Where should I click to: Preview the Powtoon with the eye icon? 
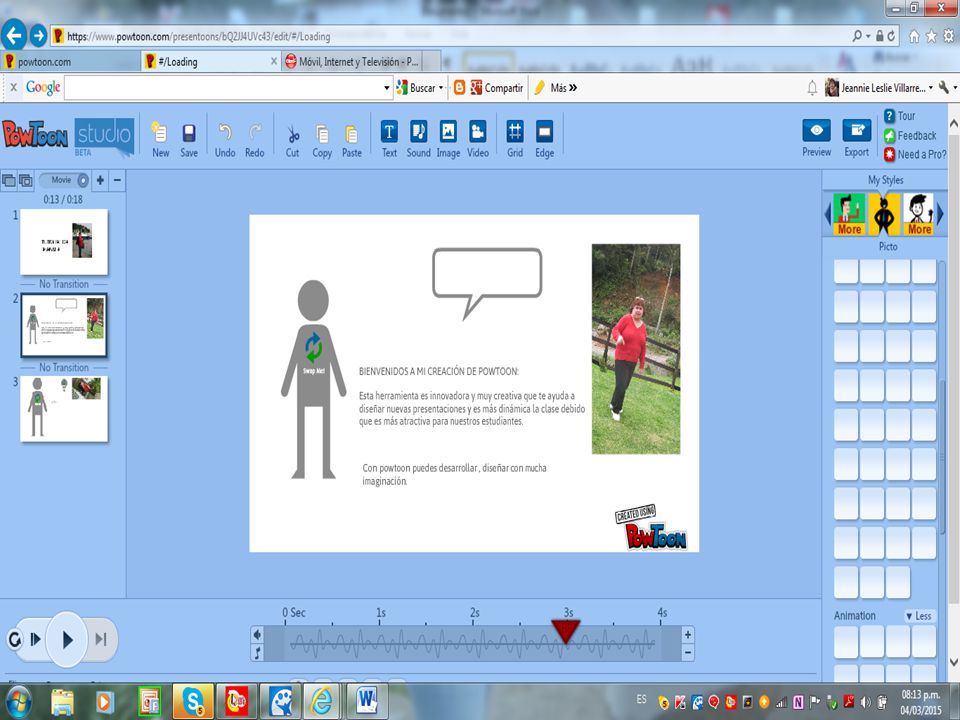pyautogui.click(x=817, y=130)
